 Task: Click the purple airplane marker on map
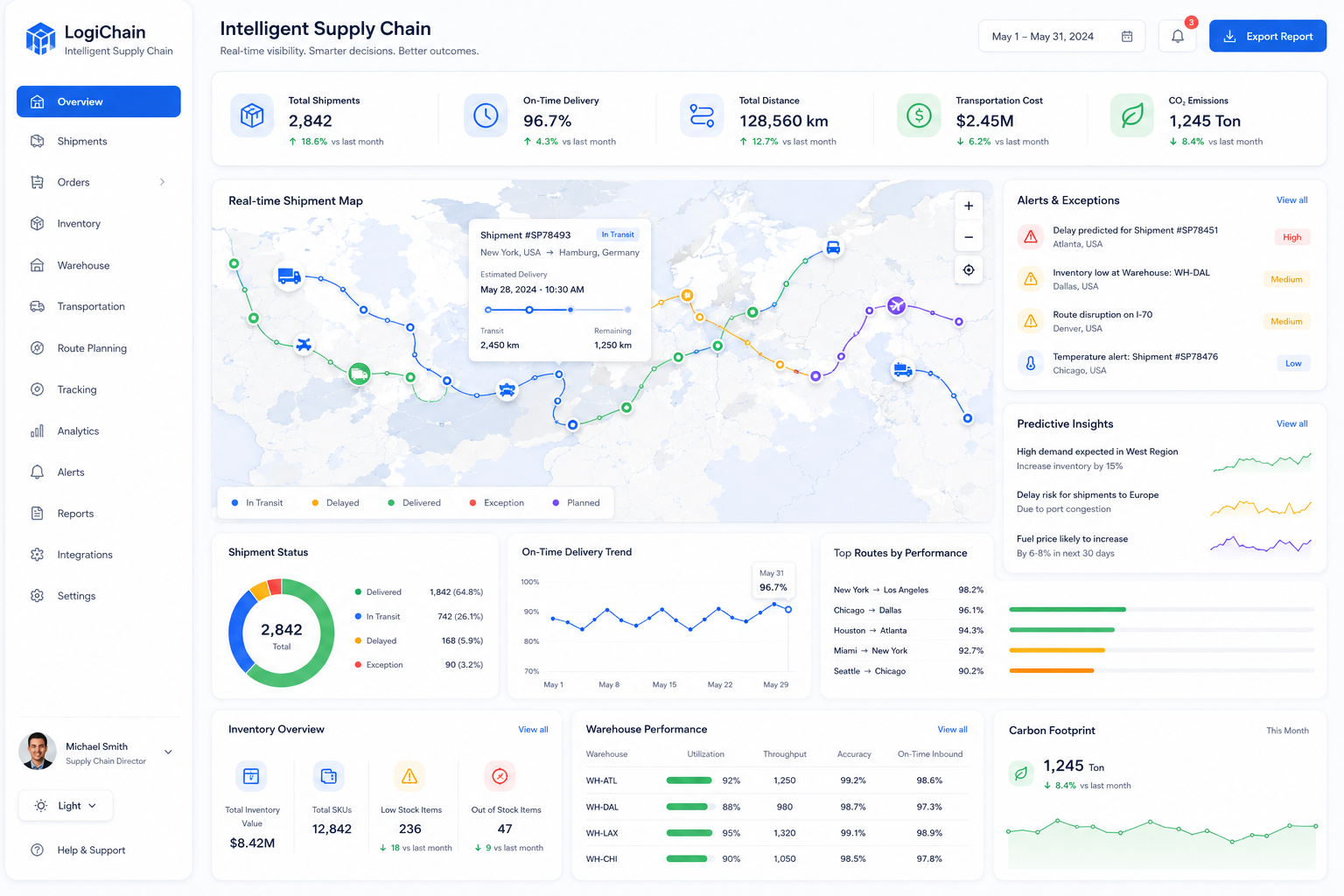coord(896,305)
